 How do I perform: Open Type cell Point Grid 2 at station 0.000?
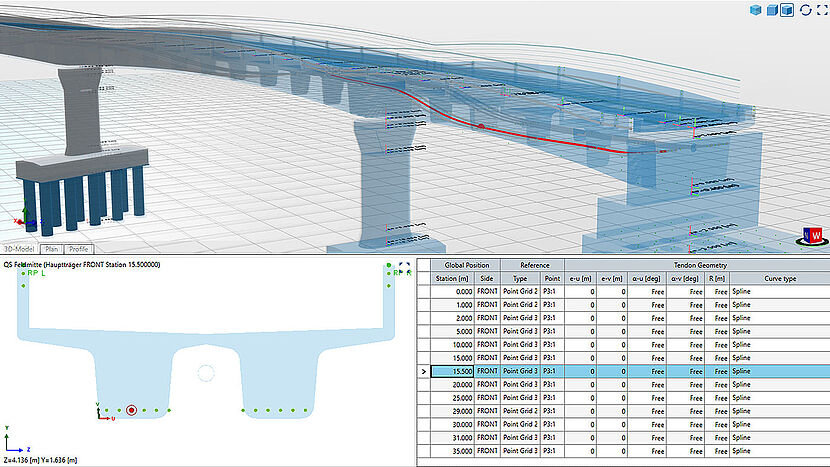click(520, 290)
